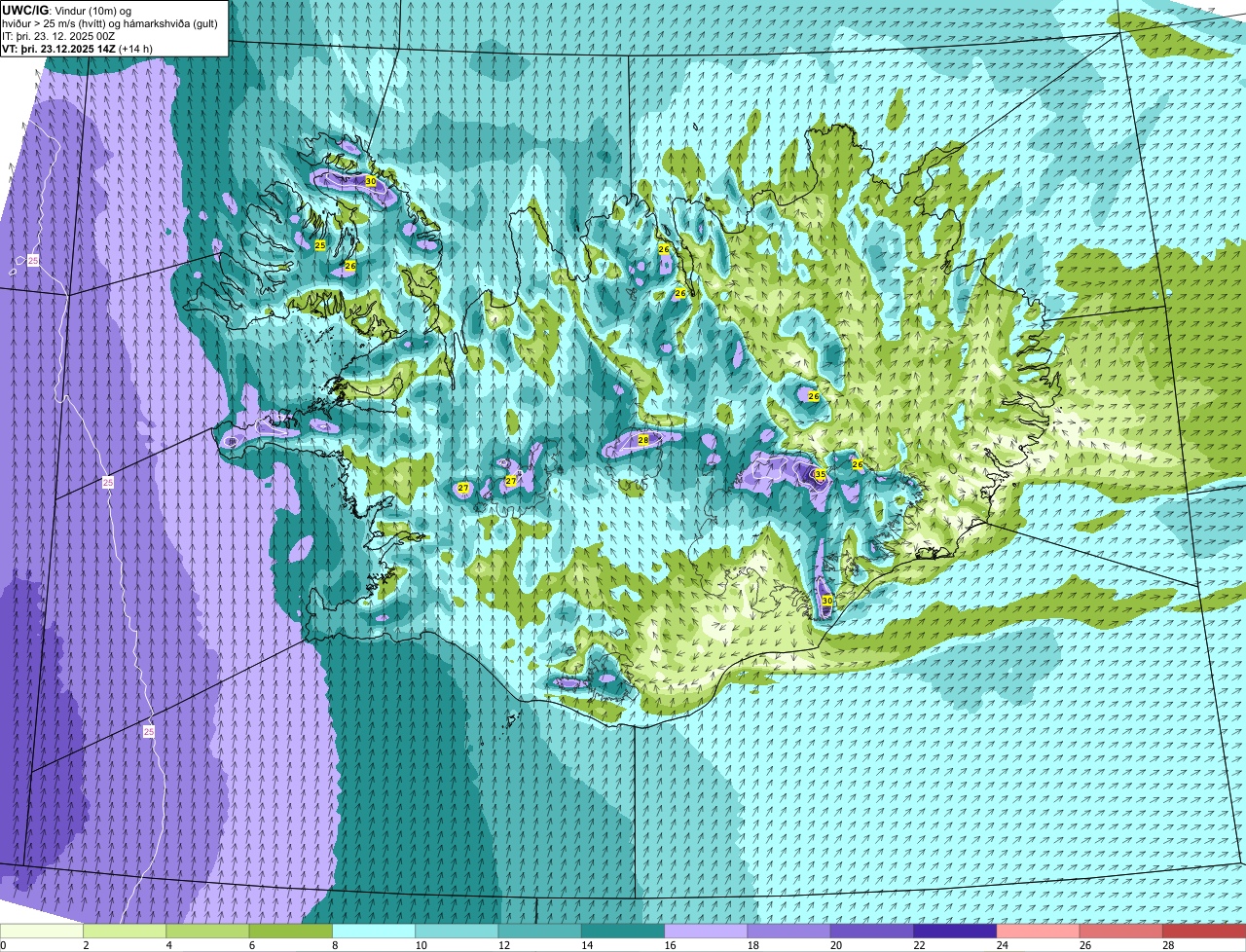Select the 2–4 m/s legend color swatch
This screenshot has width=1246, height=952.
pos(125,932)
